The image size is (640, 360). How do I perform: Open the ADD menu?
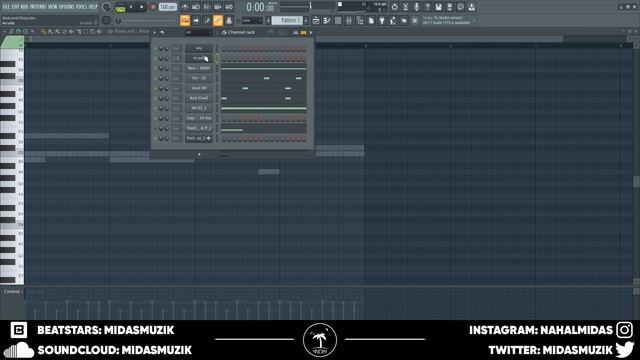(24, 7)
